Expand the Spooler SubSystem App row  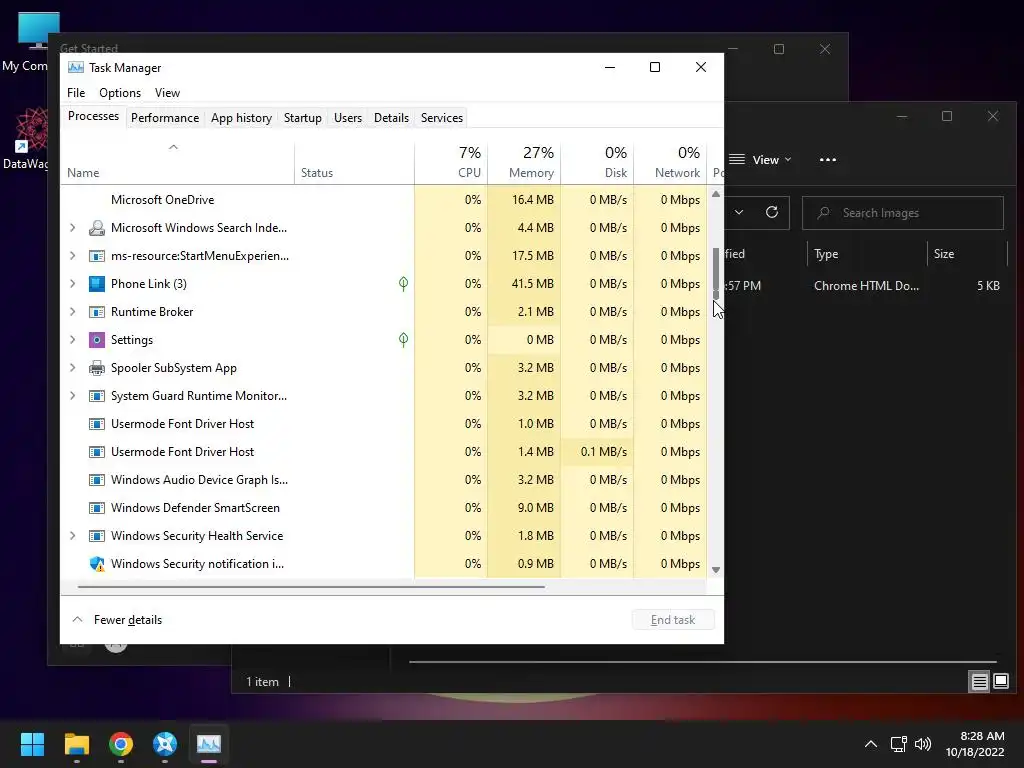72,368
